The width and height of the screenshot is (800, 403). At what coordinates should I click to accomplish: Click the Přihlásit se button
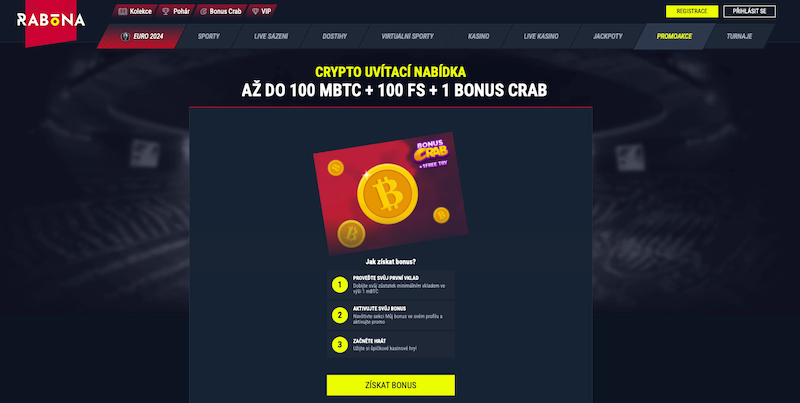pyautogui.click(x=749, y=11)
